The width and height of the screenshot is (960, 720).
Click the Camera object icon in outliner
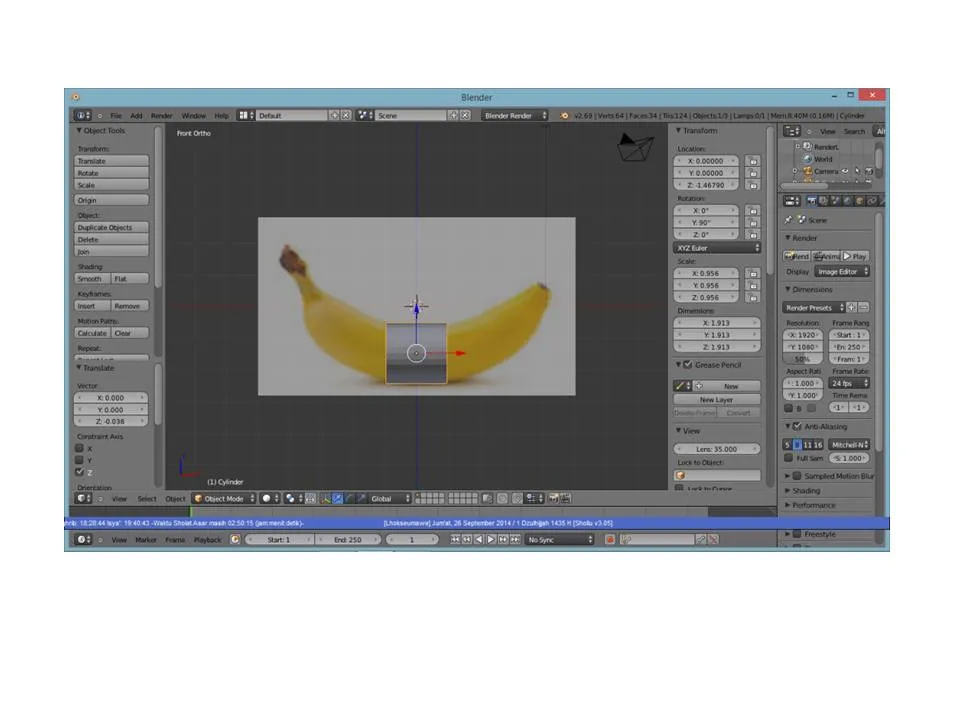pyautogui.click(x=808, y=171)
